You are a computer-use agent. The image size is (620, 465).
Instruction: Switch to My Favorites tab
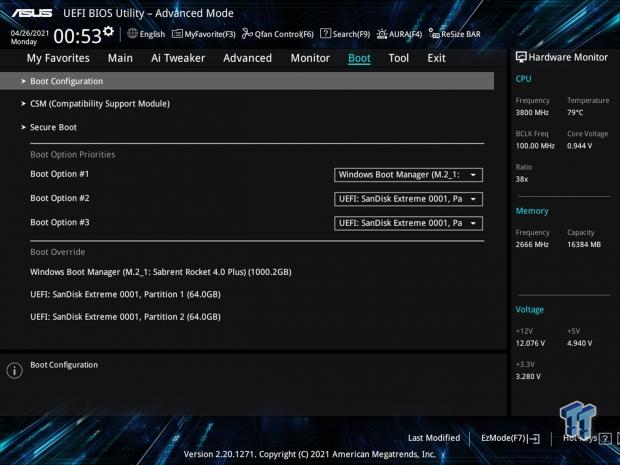(58, 58)
